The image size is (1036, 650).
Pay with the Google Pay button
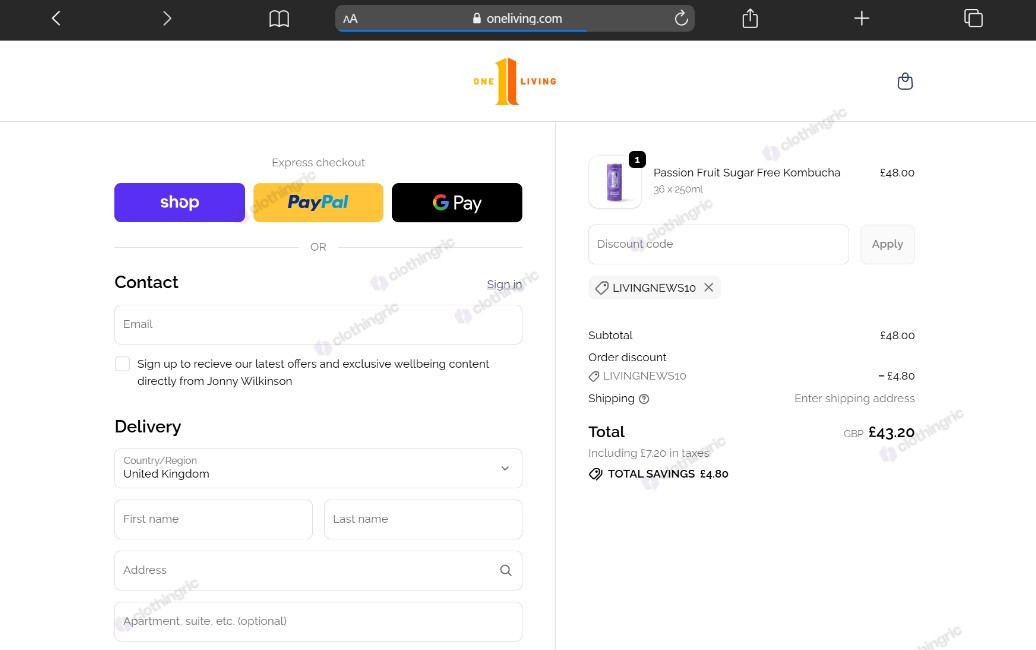(457, 202)
